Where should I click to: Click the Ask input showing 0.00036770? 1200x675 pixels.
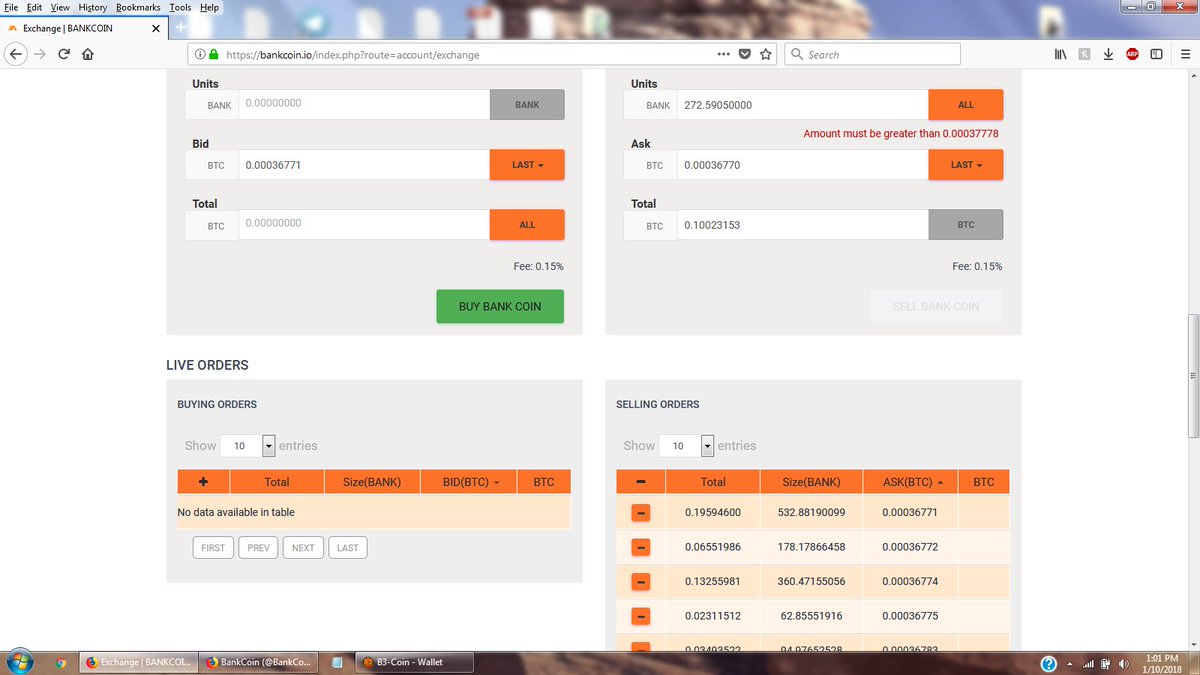click(803, 165)
